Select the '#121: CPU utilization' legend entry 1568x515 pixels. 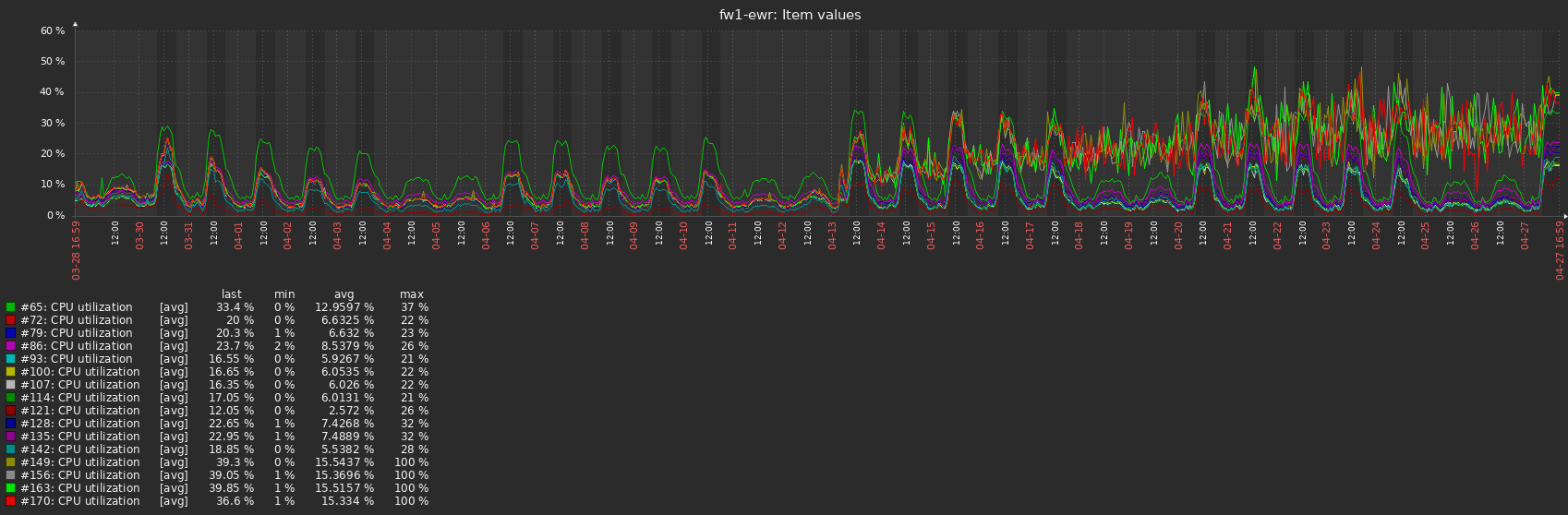79,411
